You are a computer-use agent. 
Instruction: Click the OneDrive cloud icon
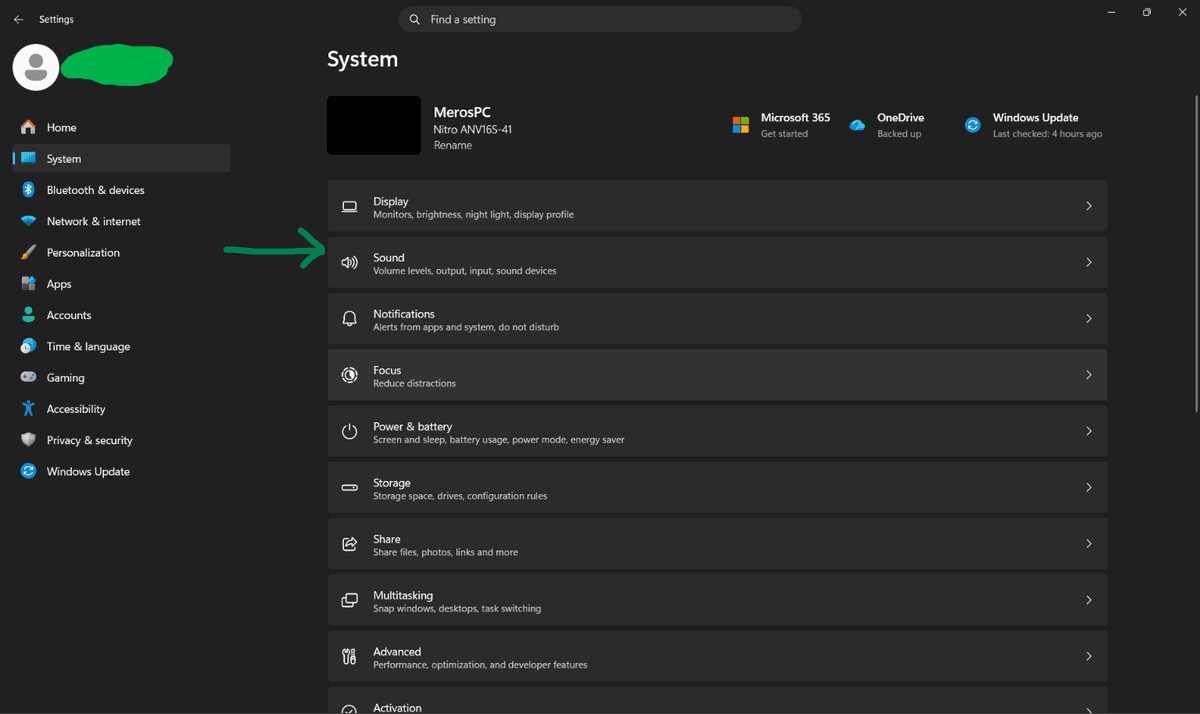[857, 125]
